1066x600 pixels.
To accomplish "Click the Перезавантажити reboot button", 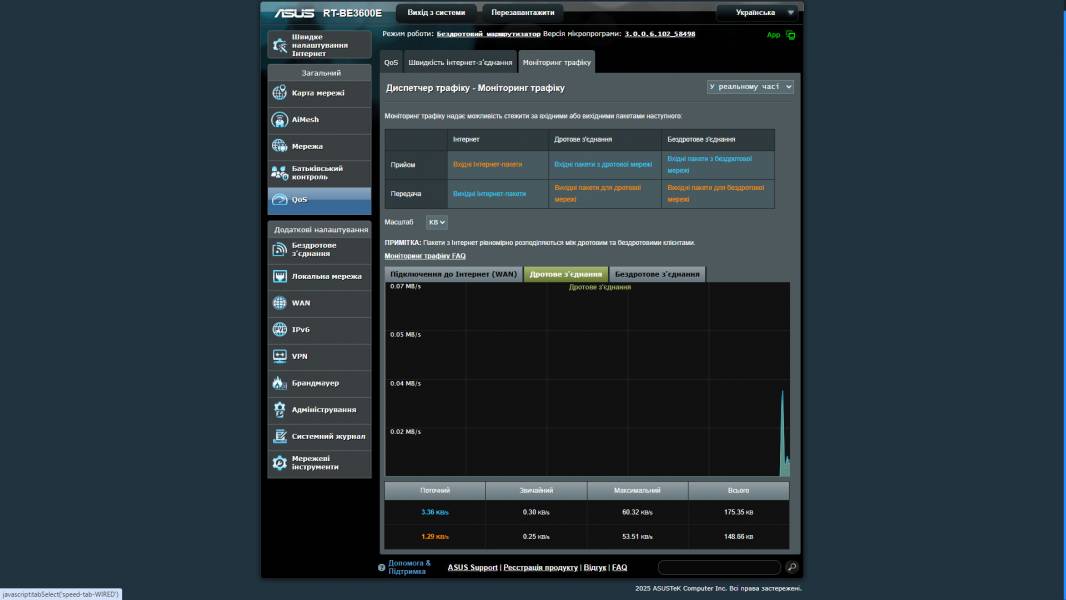I will pos(523,12).
